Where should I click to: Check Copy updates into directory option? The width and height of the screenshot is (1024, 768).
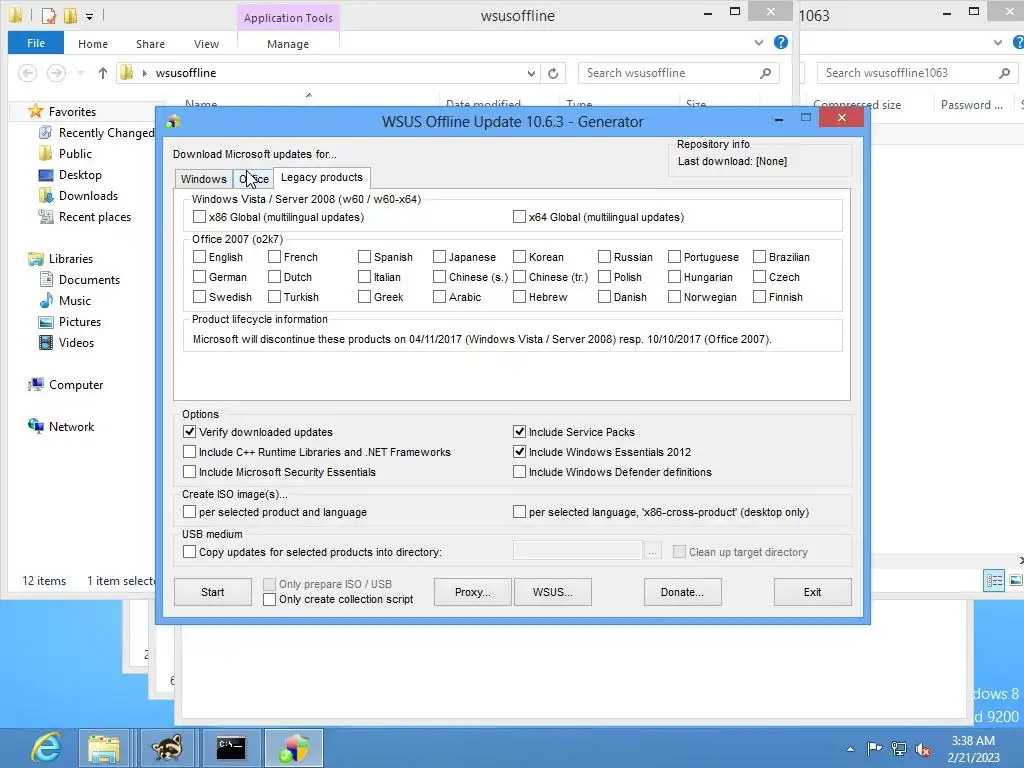point(189,552)
